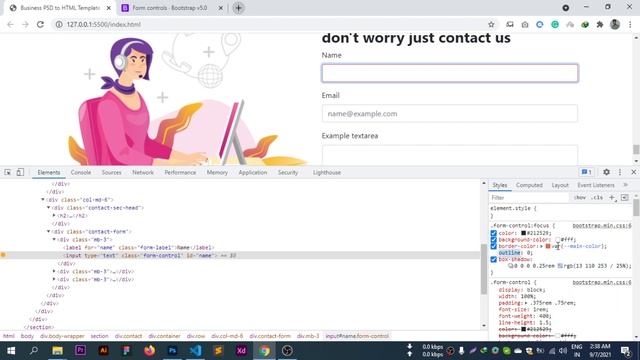Open Adobe XD from the taskbar
Viewport: 640px width, 360px height.
(241, 351)
